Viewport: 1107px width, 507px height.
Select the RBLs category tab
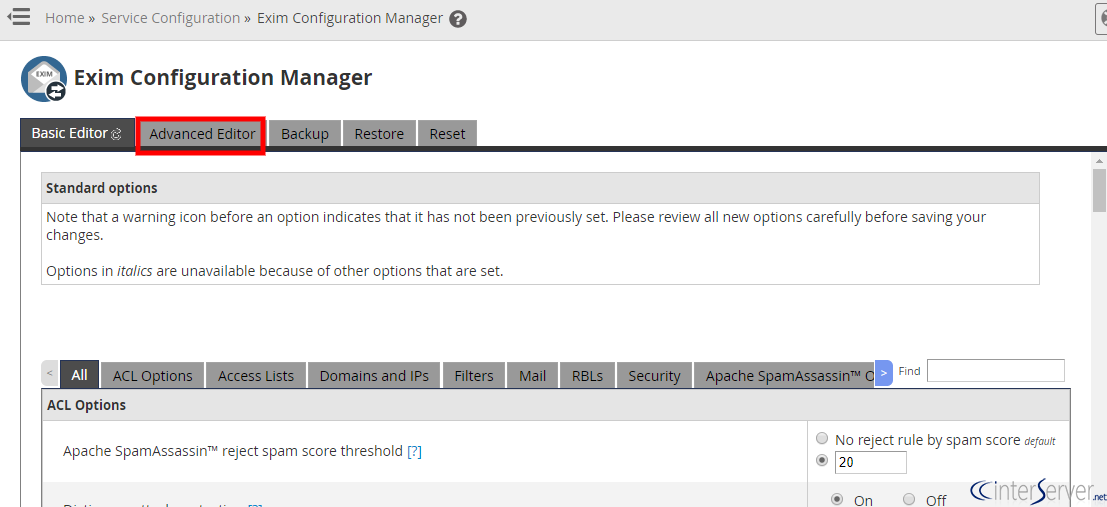tap(587, 376)
